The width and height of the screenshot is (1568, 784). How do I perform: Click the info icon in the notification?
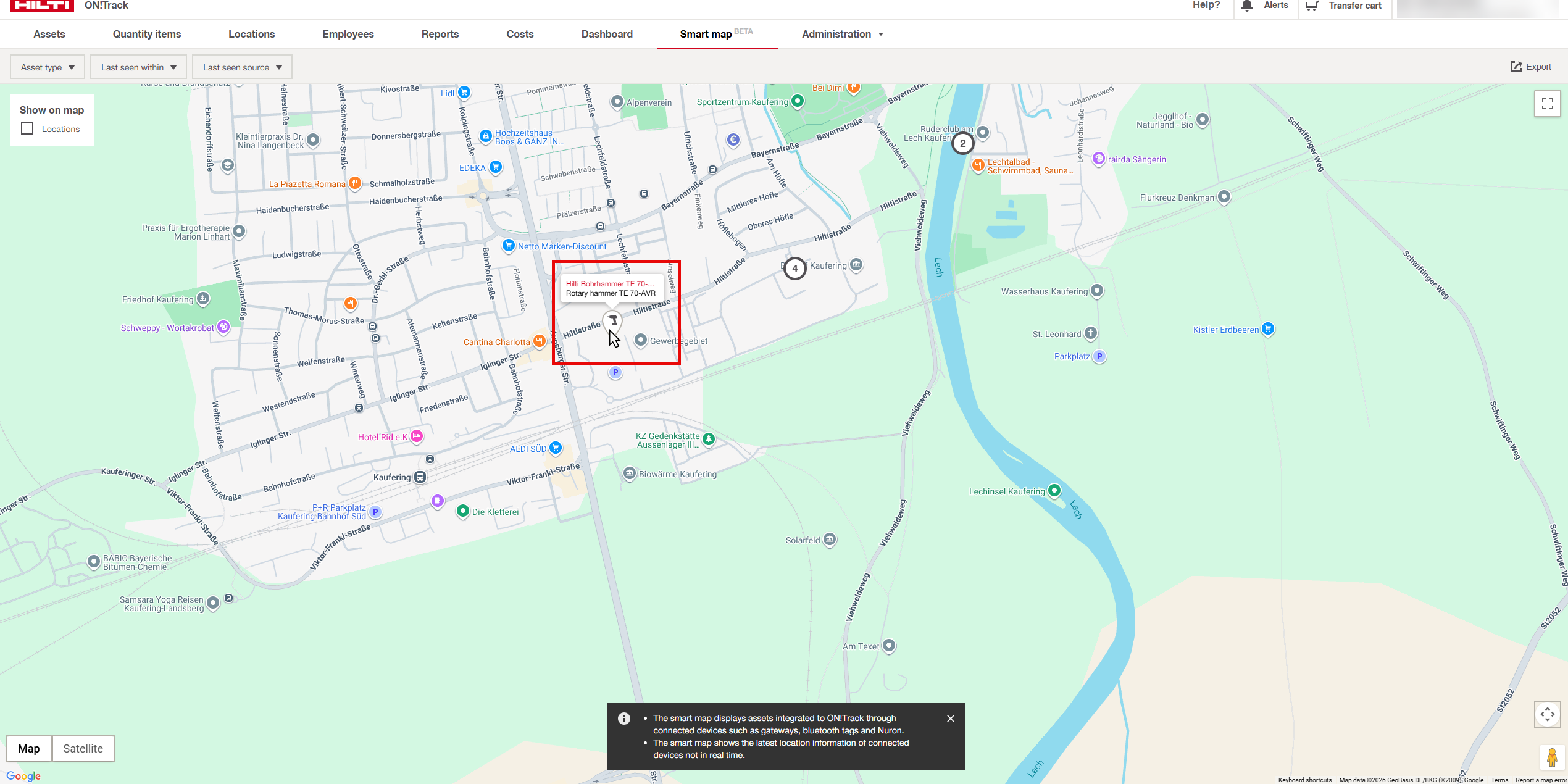(623, 718)
